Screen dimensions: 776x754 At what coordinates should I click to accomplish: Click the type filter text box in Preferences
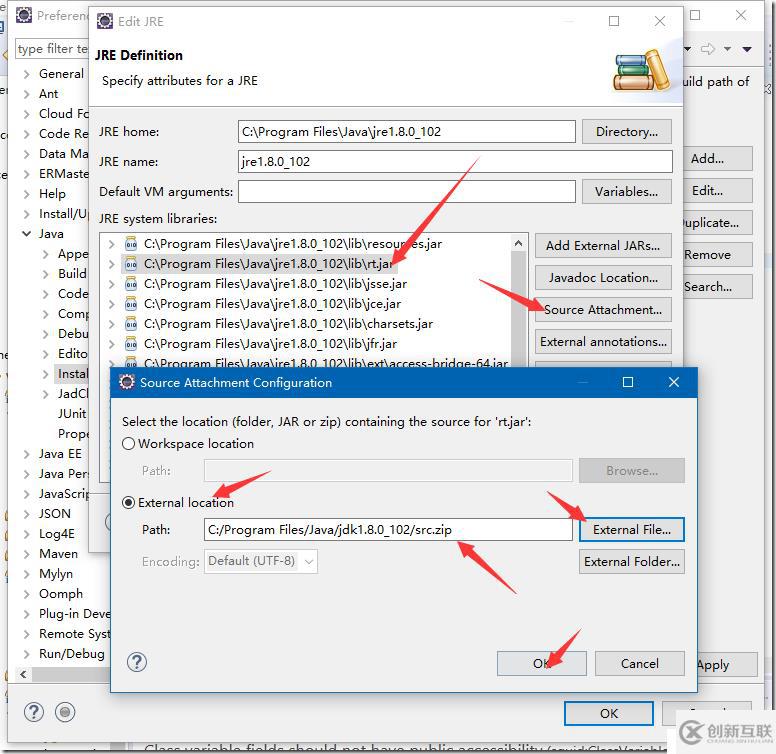click(x=51, y=49)
